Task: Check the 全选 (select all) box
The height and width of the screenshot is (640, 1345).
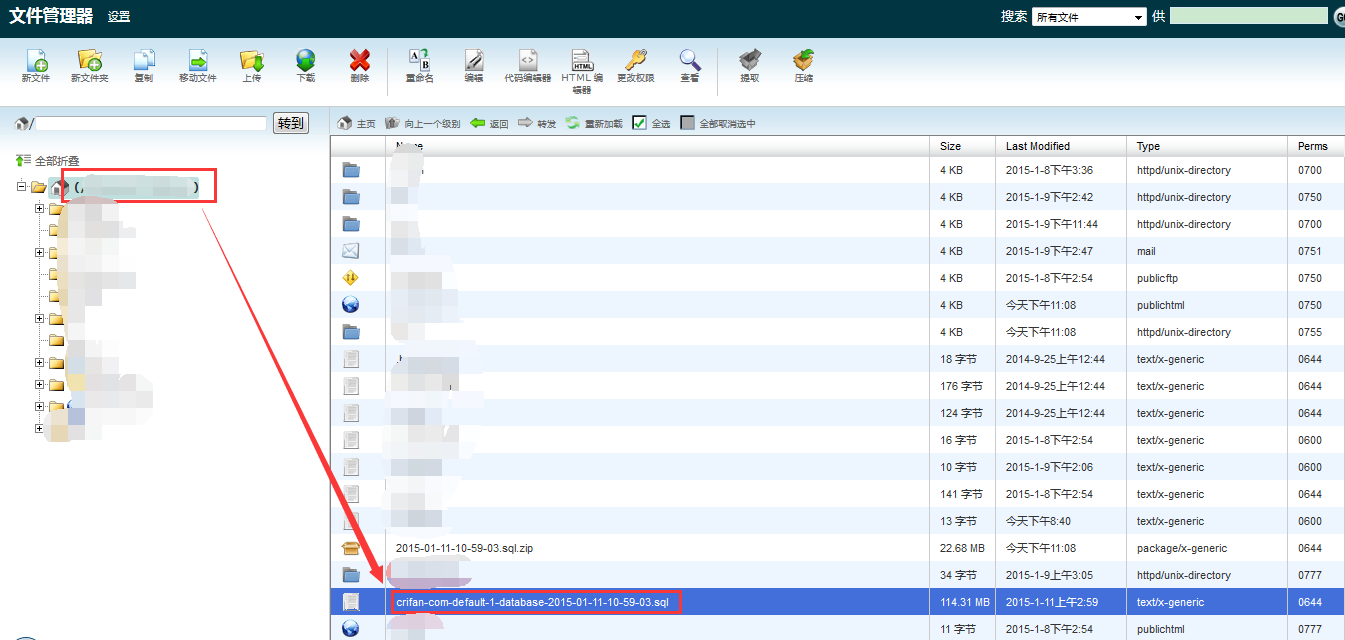Action: pos(640,123)
